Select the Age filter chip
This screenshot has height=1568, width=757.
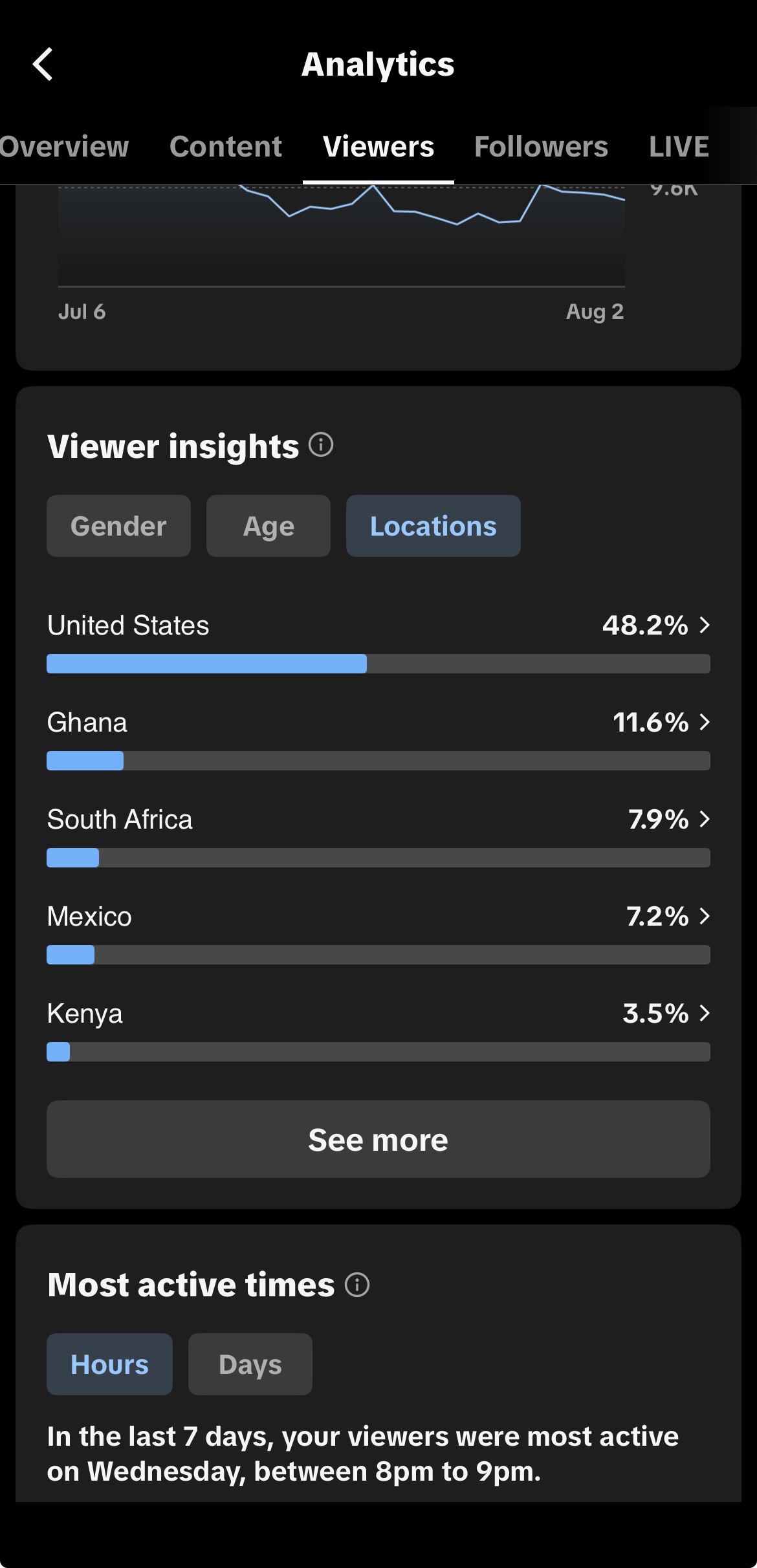point(269,526)
